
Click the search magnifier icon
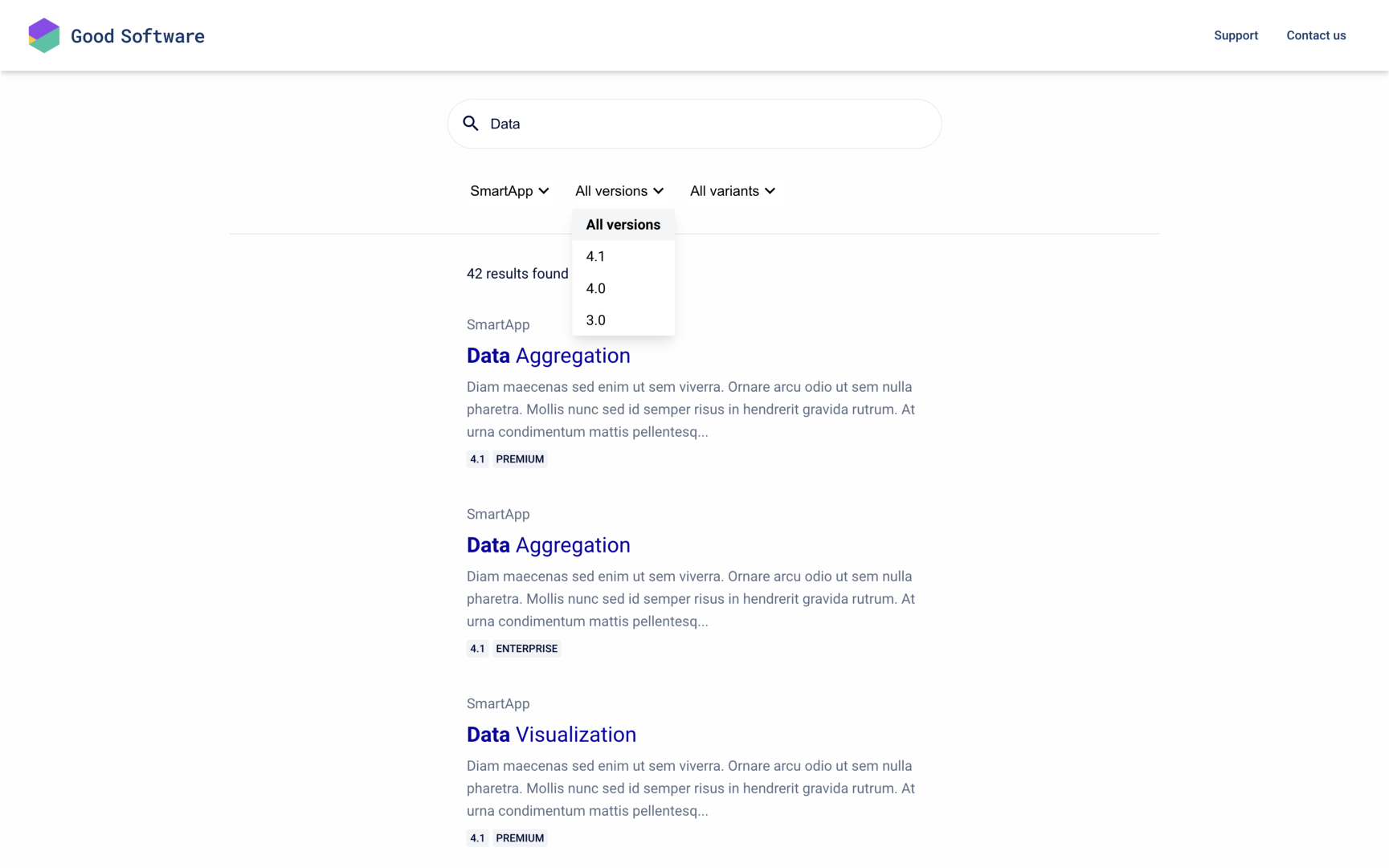click(x=471, y=124)
